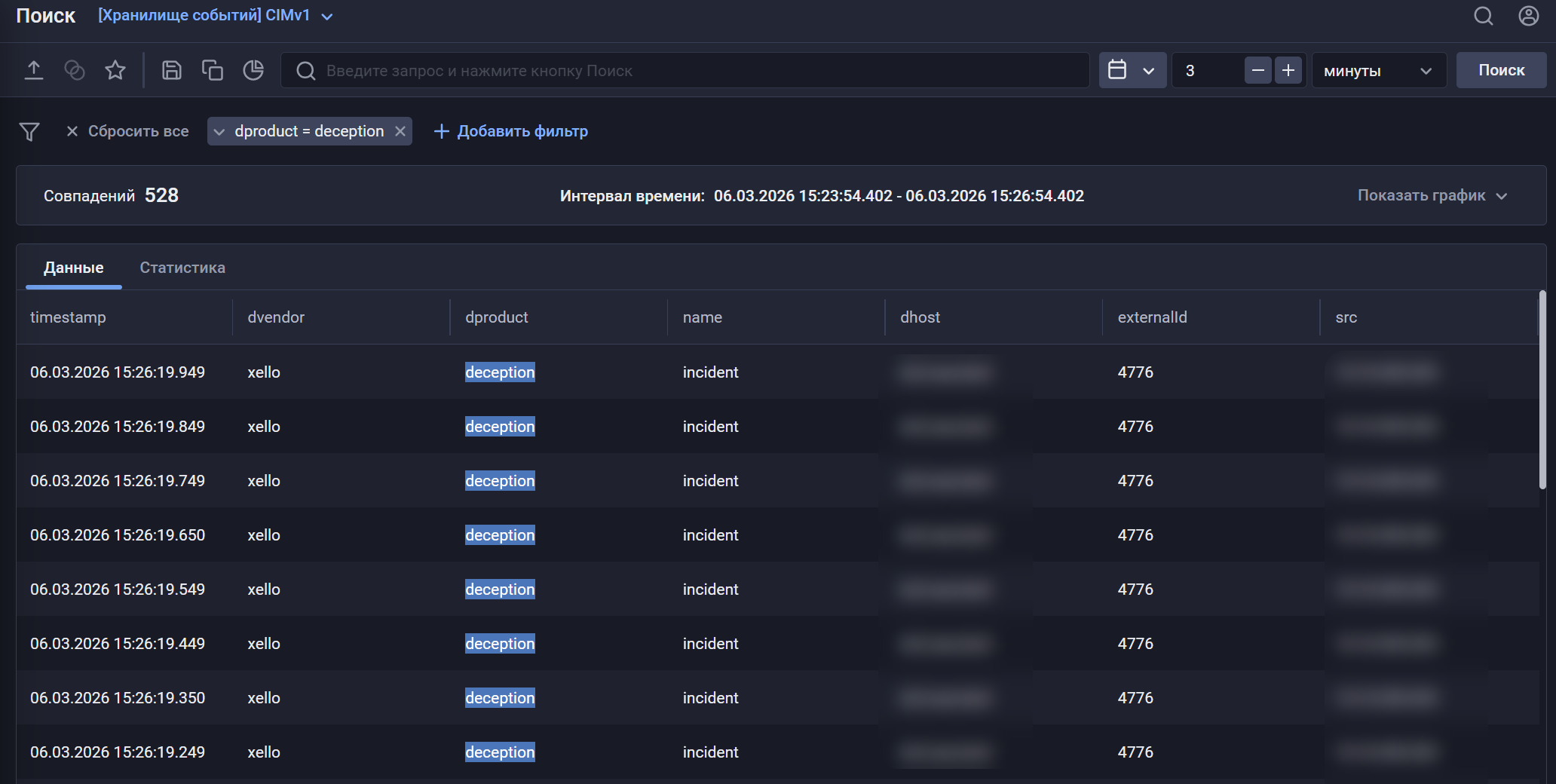Duplicate the query with the copy icon
Screen dimensions: 1556x784
[212, 69]
